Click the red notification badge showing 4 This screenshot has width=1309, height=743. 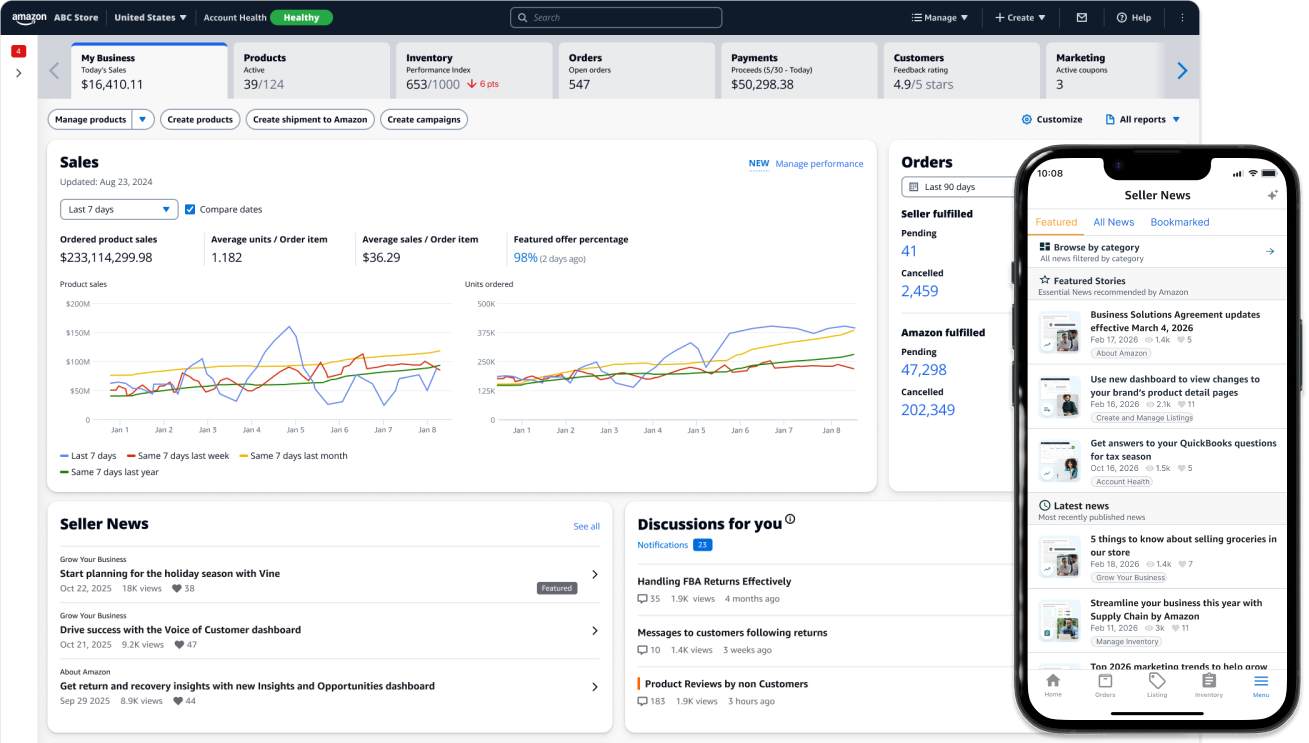coord(18,51)
